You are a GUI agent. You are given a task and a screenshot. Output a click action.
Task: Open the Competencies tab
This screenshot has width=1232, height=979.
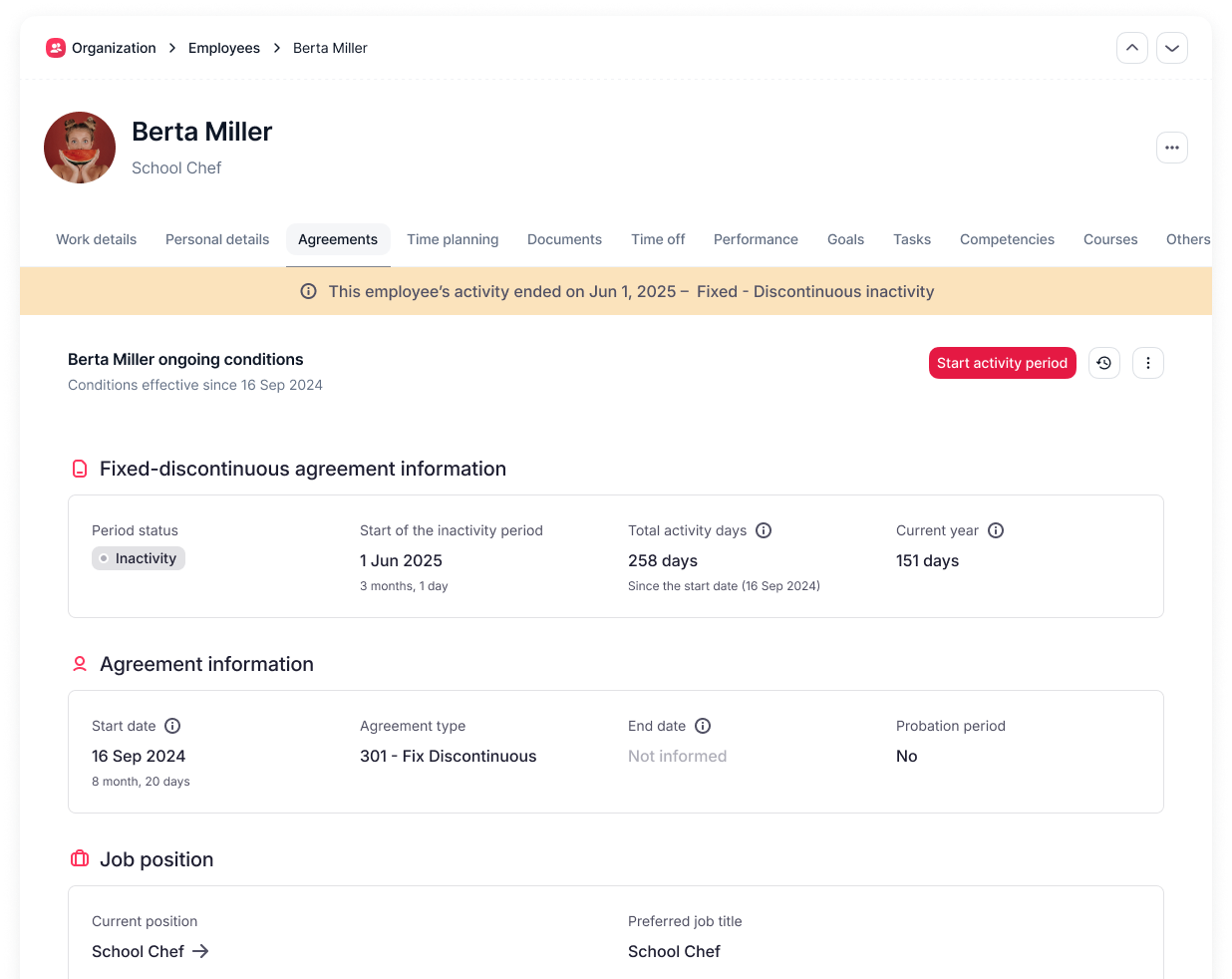1007,239
